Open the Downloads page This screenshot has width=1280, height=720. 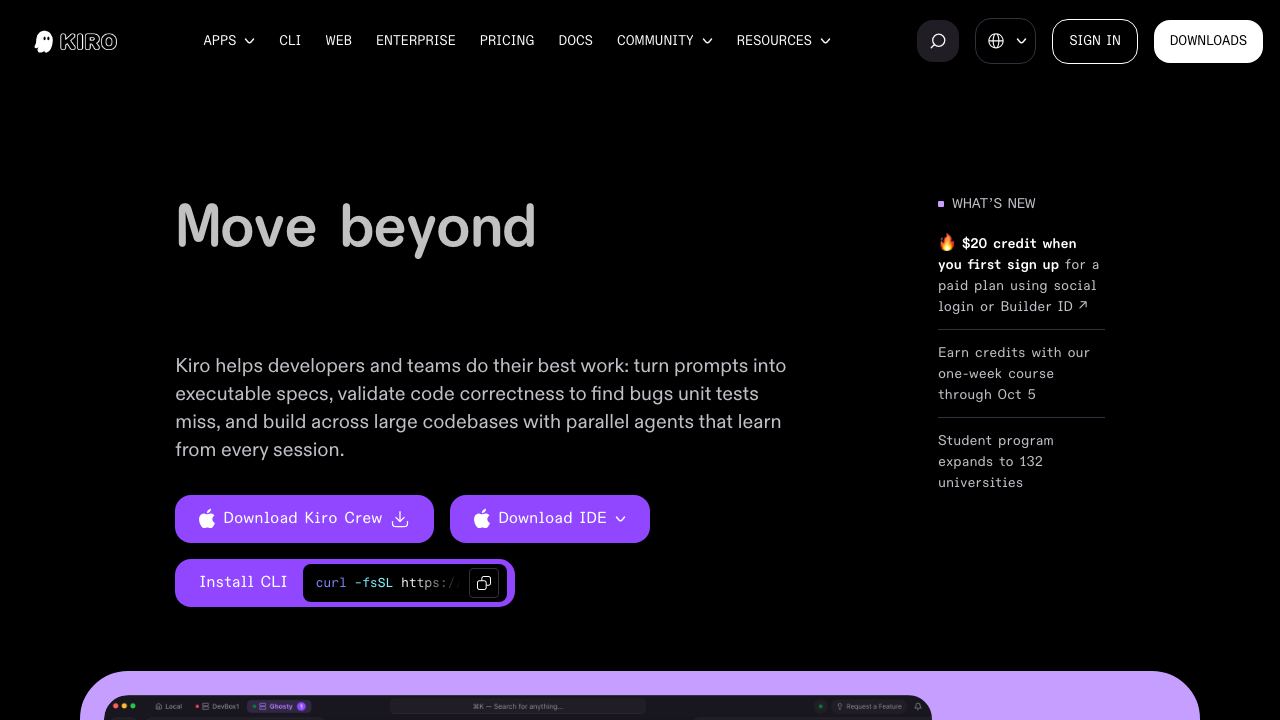[x=1208, y=41]
